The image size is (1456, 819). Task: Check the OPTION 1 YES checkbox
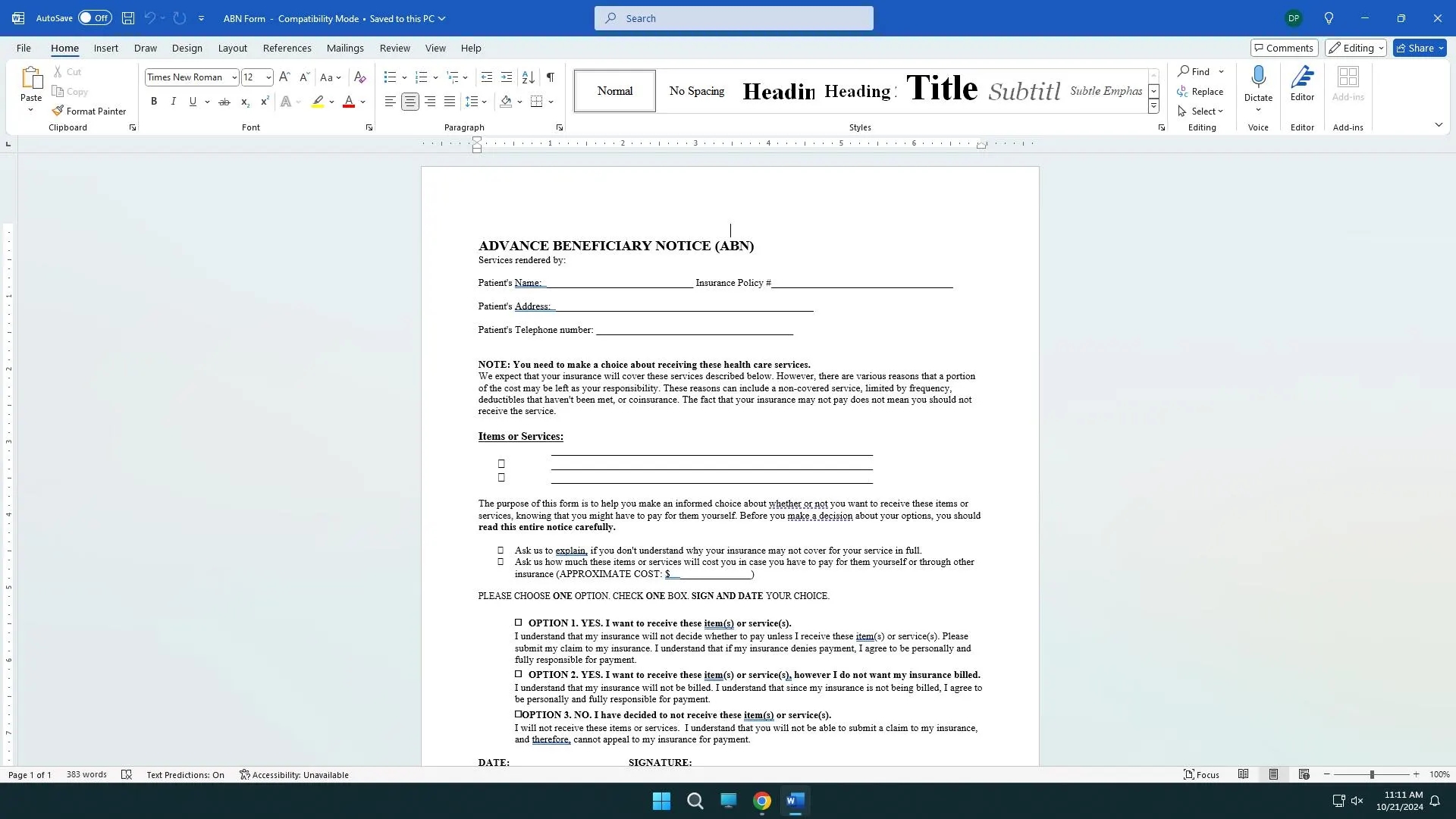519,623
